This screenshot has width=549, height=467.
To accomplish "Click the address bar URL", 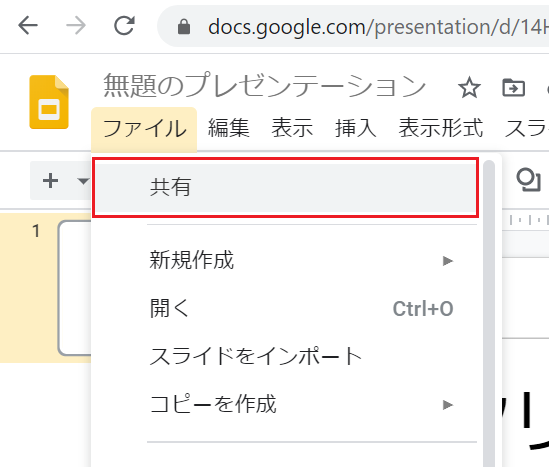I will (378, 27).
